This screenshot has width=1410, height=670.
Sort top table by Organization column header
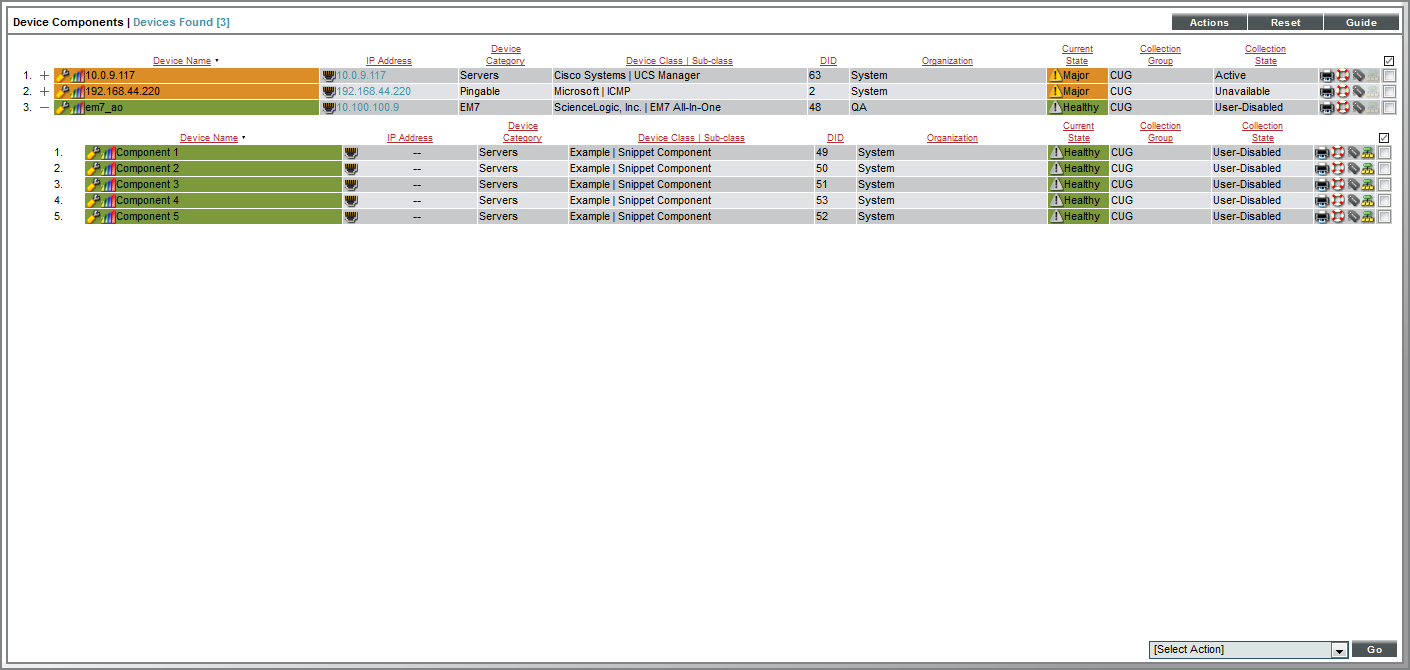[946, 61]
